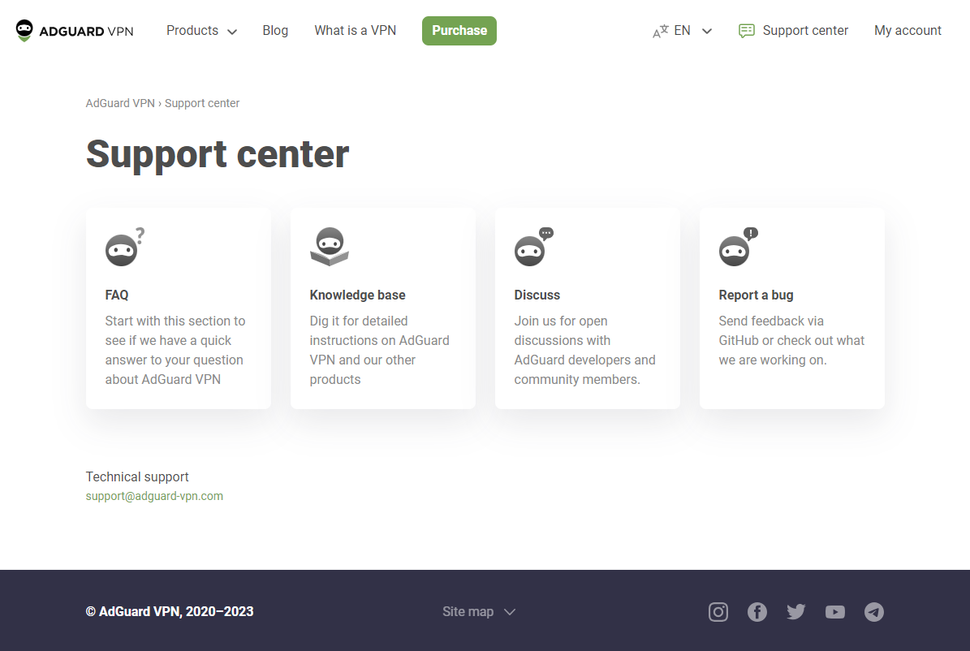Visit AdGuard's Facebook page
This screenshot has width=970, height=651.
(757, 611)
